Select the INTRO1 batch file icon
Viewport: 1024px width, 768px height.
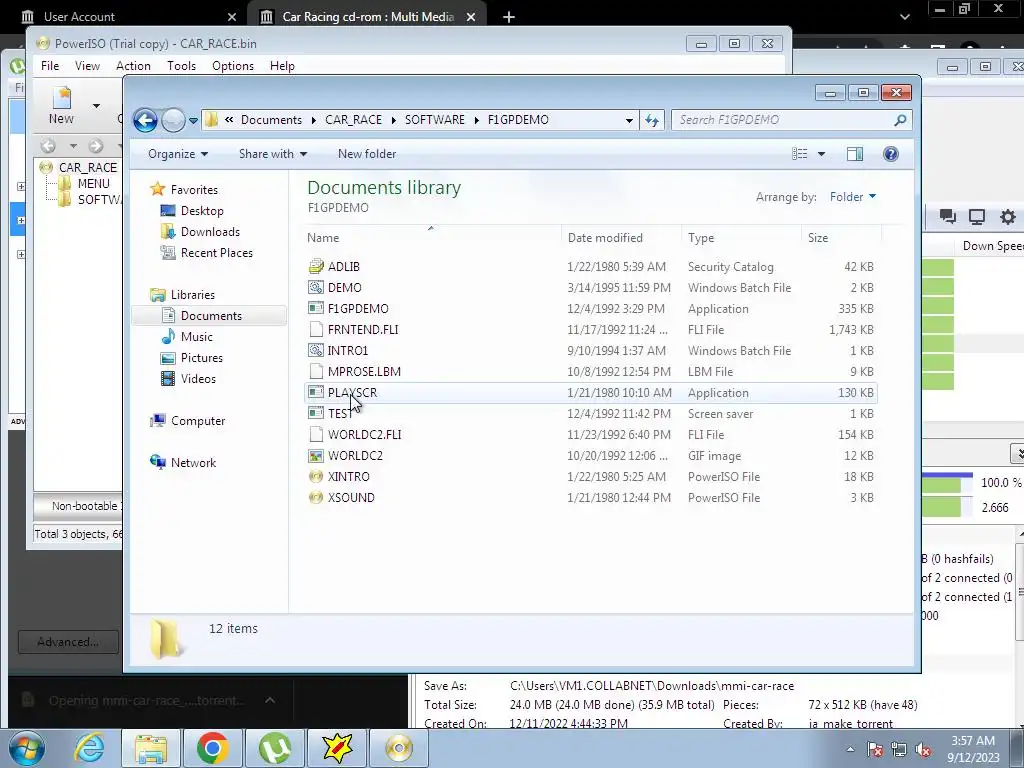(316, 351)
